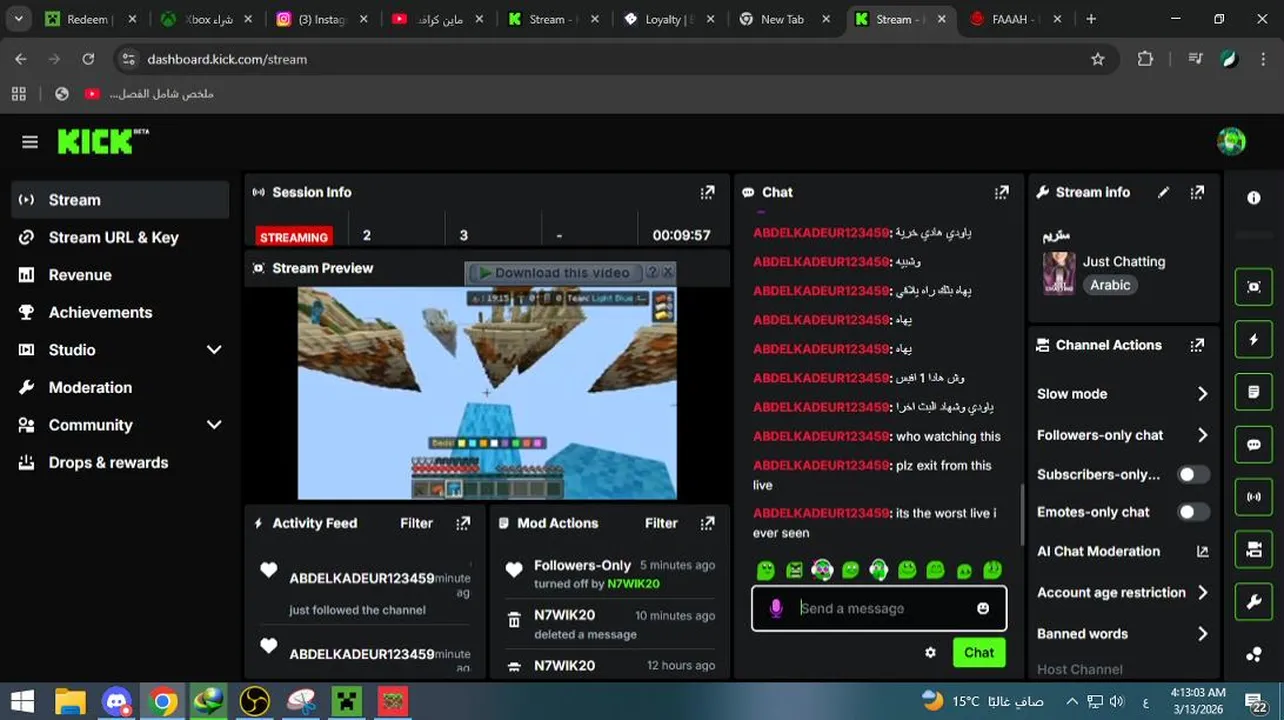Pop out the Channel Actions panel
Image resolution: width=1284 pixels, height=720 pixels.
coord(1197,345)
